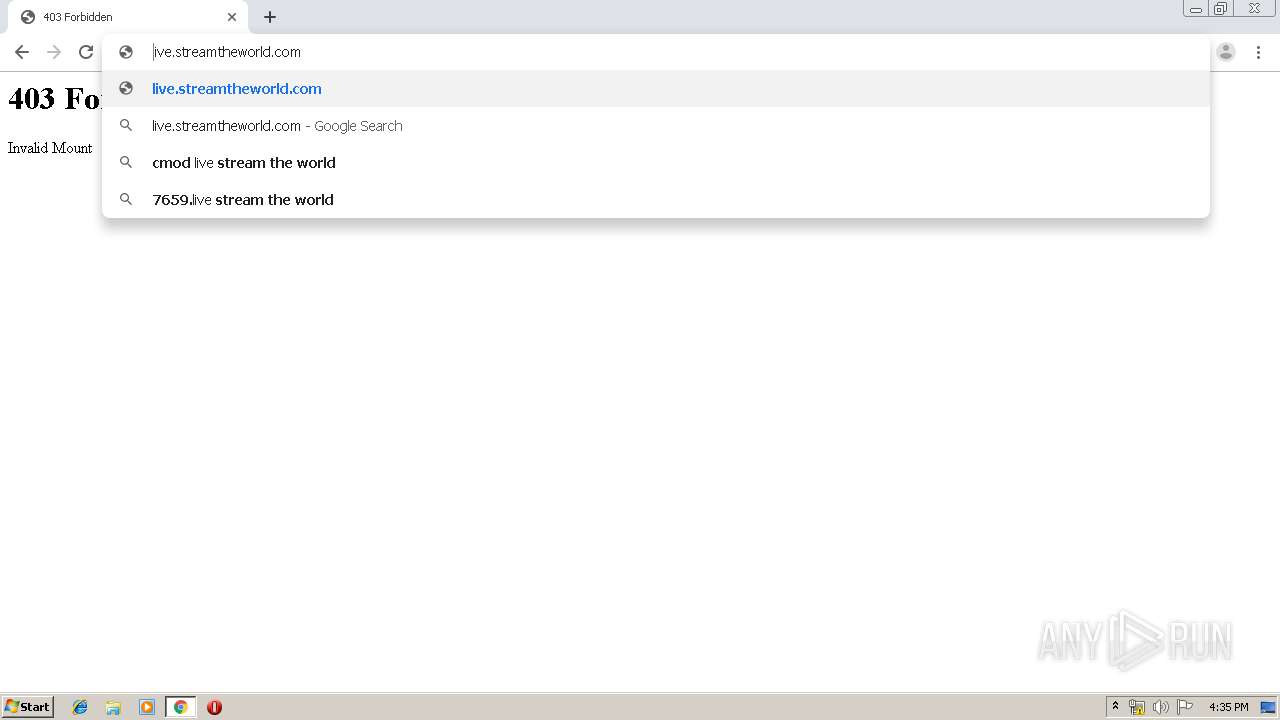Screen dimensions: 1280x720
Task: Open the volume tray icon
Action: tap(1161, 707)
